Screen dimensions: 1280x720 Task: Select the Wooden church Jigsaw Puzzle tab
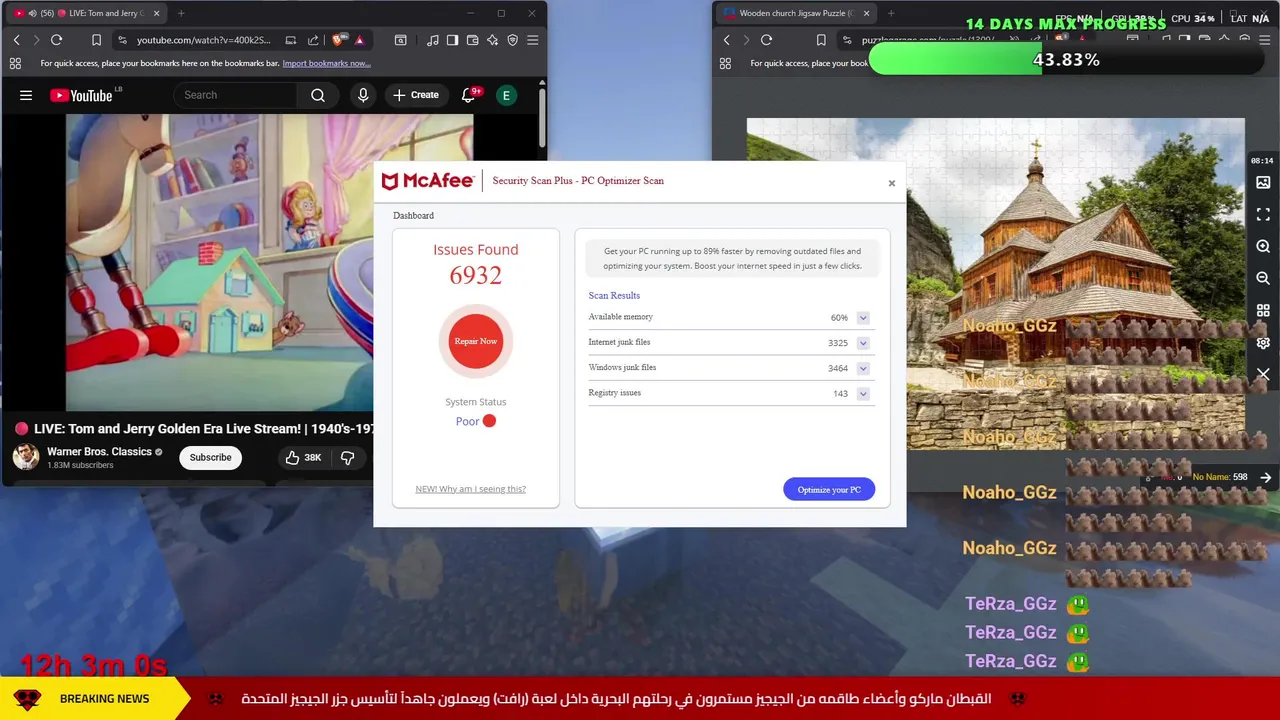(x=795, y=13)
